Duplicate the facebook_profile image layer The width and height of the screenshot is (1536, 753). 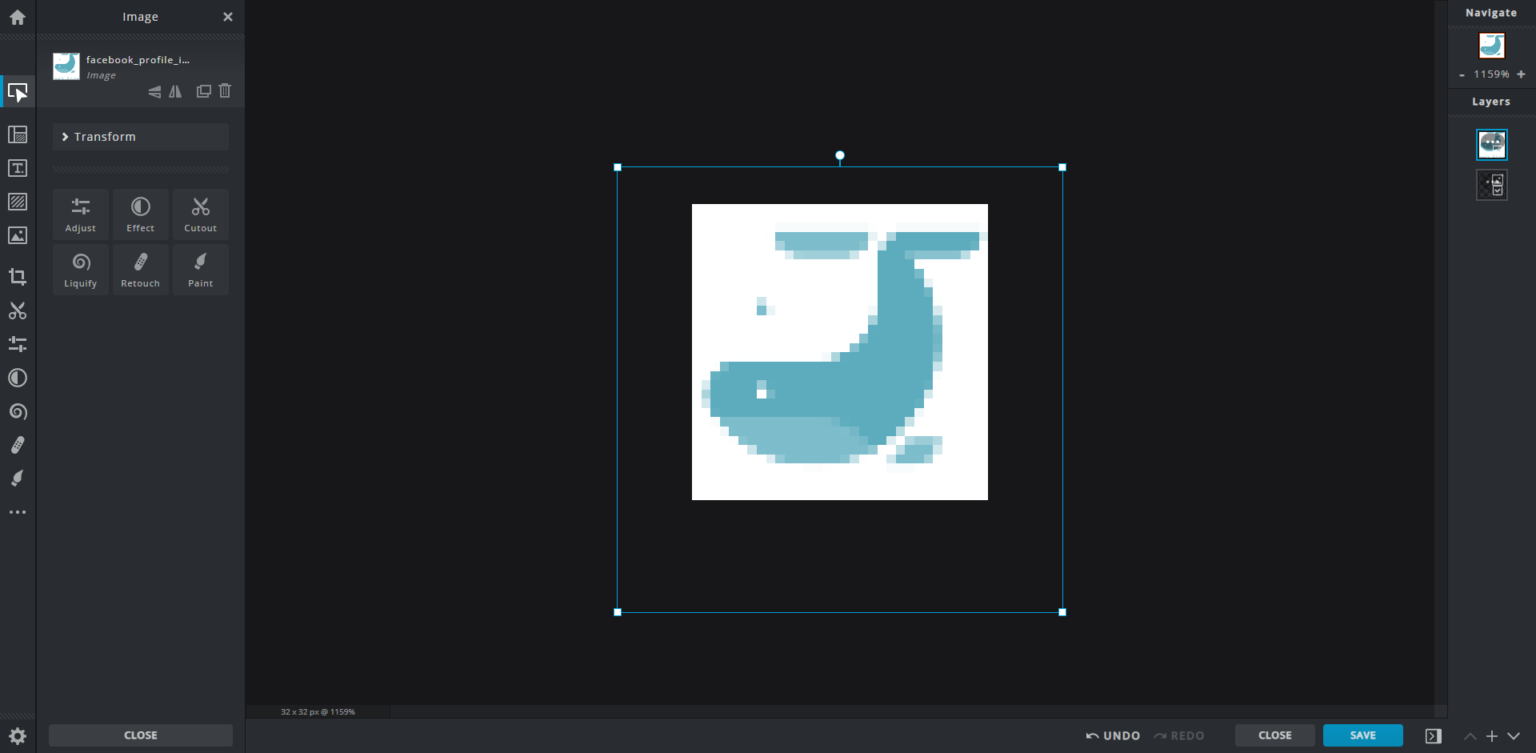click(203, 91)
